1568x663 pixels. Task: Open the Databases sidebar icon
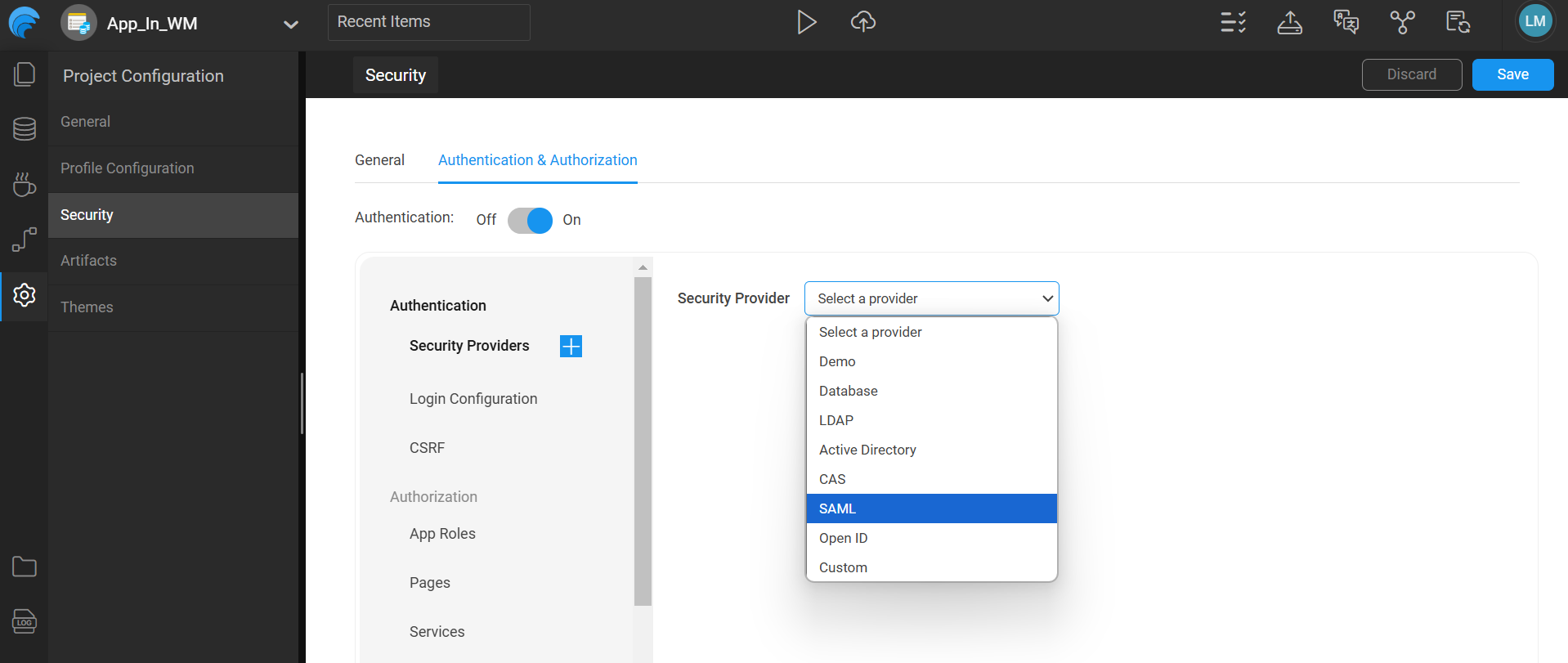click(25, 128)
